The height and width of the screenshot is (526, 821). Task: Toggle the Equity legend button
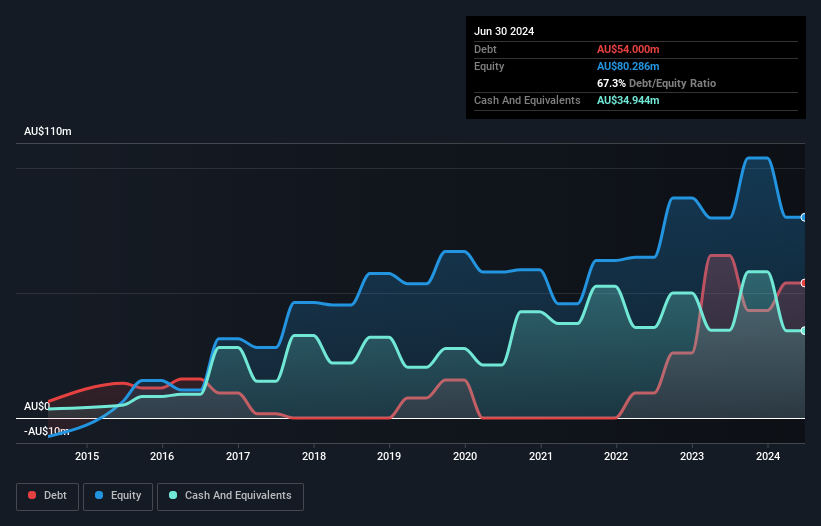click(118, 496)
